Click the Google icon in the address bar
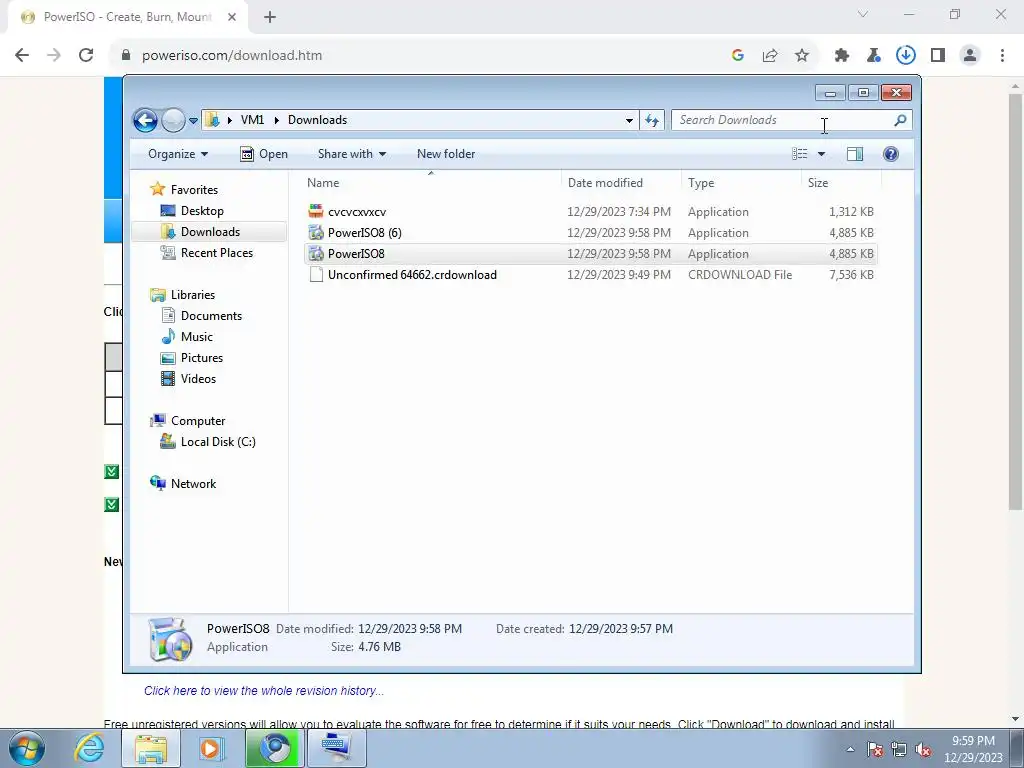 click(738, 56)
